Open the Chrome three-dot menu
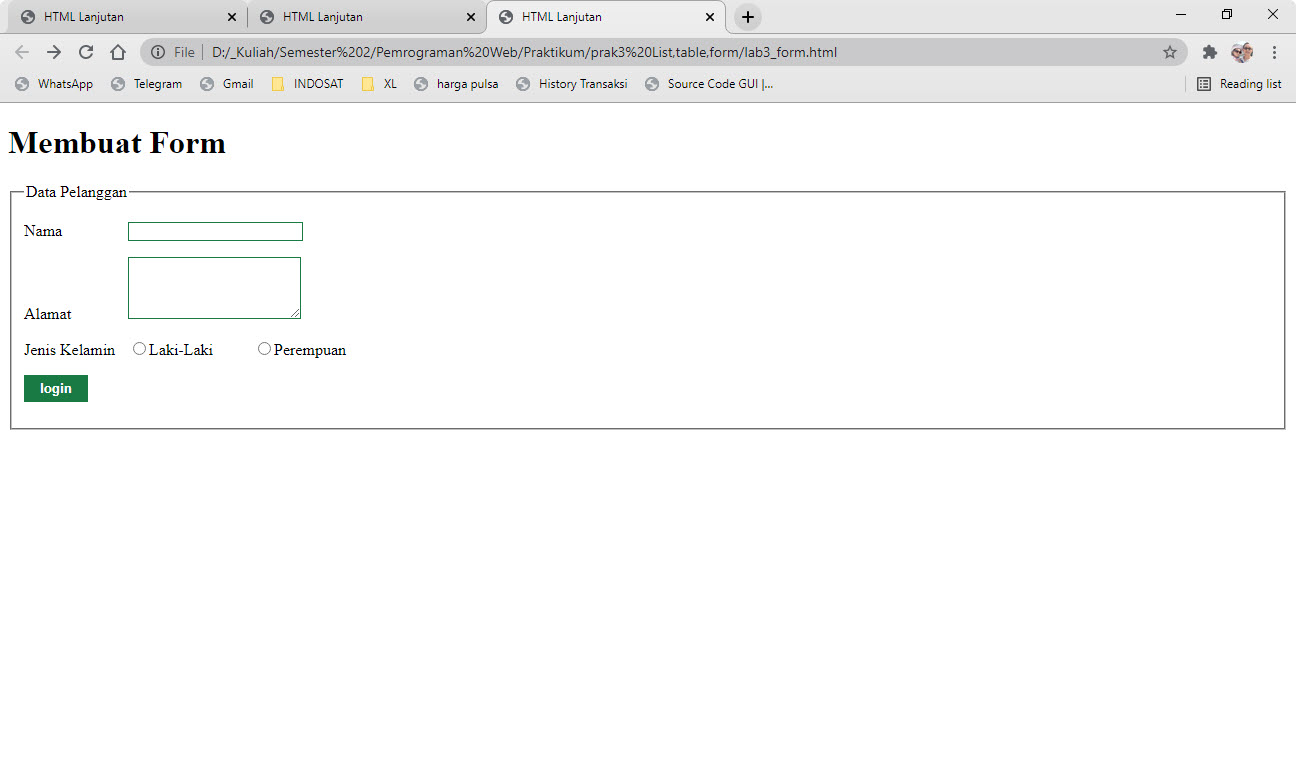 coord(1275,52)
